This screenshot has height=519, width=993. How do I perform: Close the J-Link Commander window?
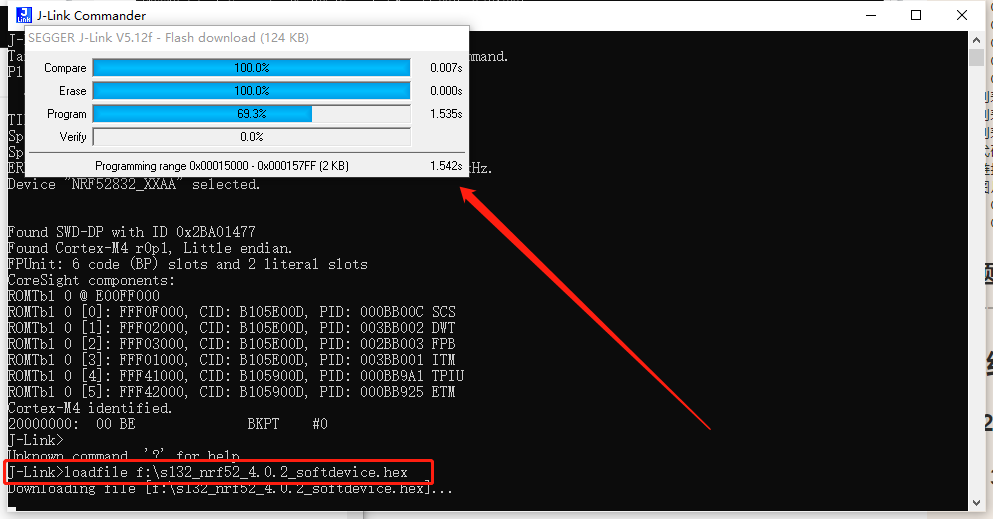[x=961, y=15]
